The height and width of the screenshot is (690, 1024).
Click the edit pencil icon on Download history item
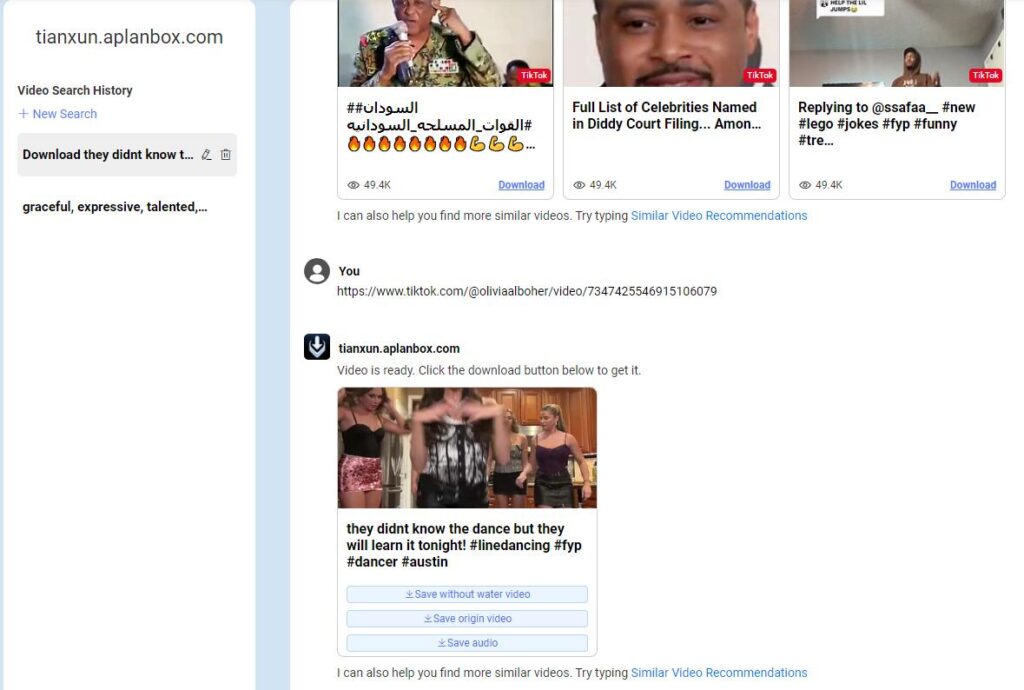206,155
